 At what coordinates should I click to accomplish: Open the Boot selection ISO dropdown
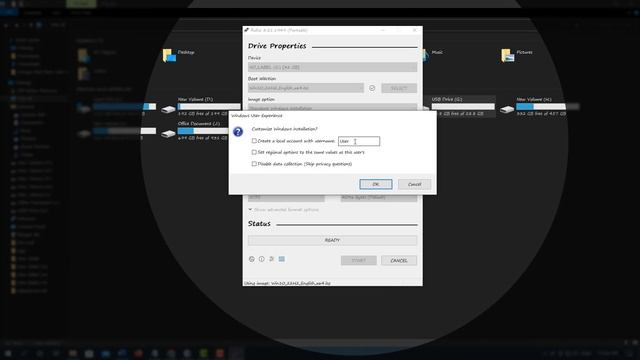click(x=306, y=88)
